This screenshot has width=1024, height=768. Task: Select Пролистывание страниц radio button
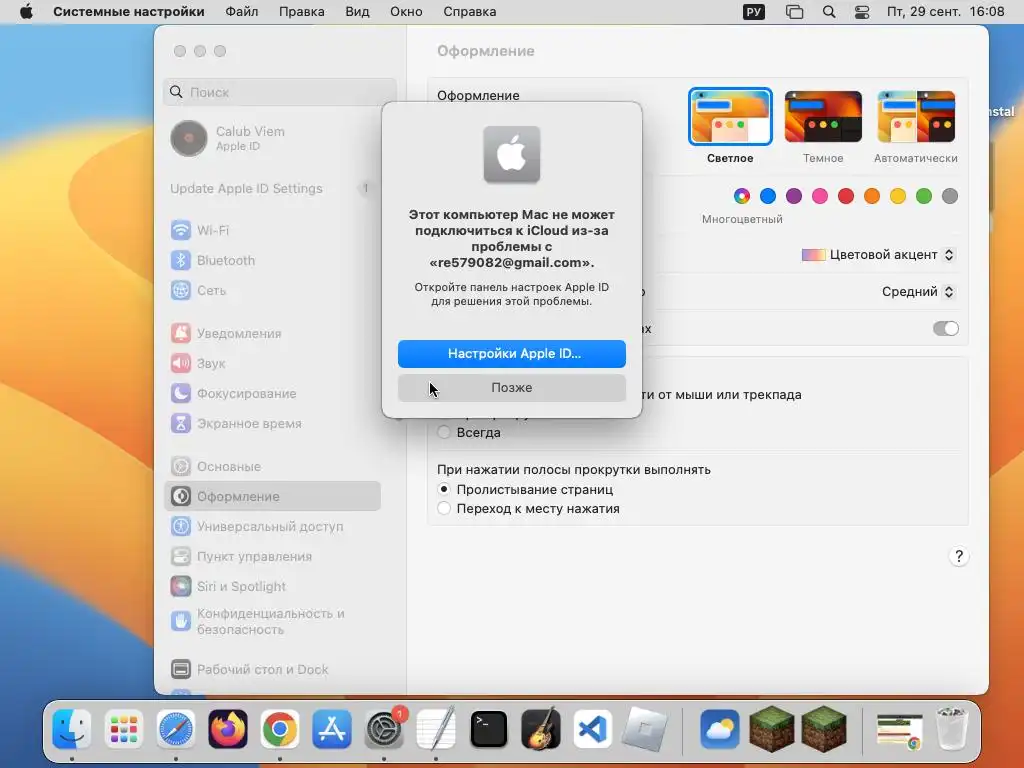[444, 489]
